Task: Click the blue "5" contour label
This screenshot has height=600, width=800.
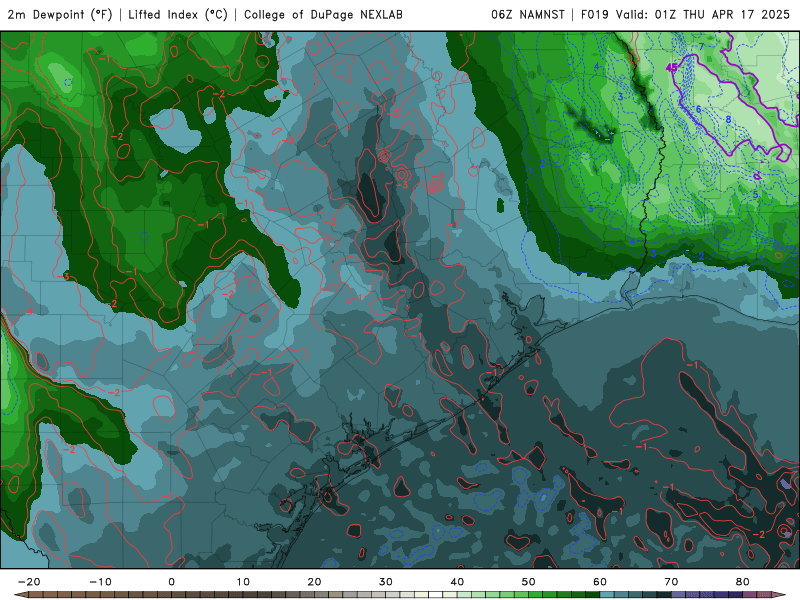Action: [x=755, y=194]
